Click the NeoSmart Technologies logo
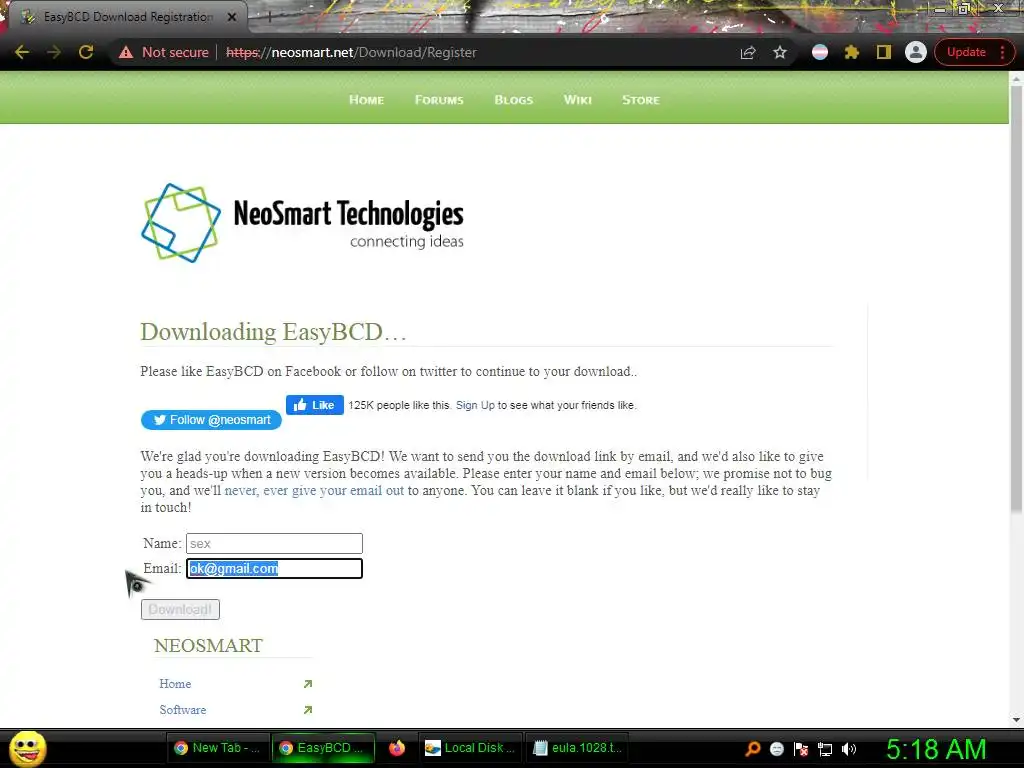Viewport: 1024px width, 768px height. [302, 223]
